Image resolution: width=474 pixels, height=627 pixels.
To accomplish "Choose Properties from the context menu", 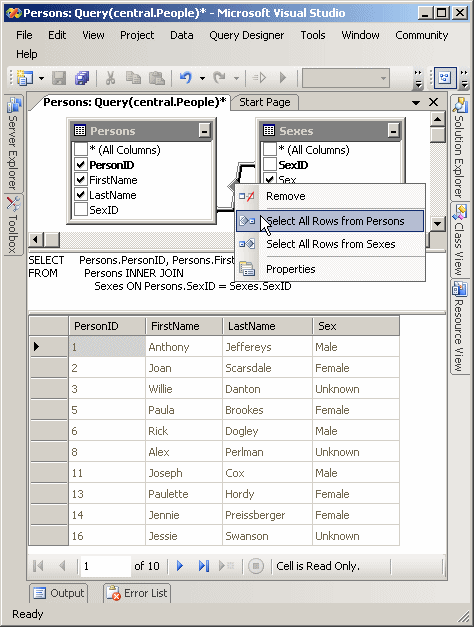I will coord(330,269).
